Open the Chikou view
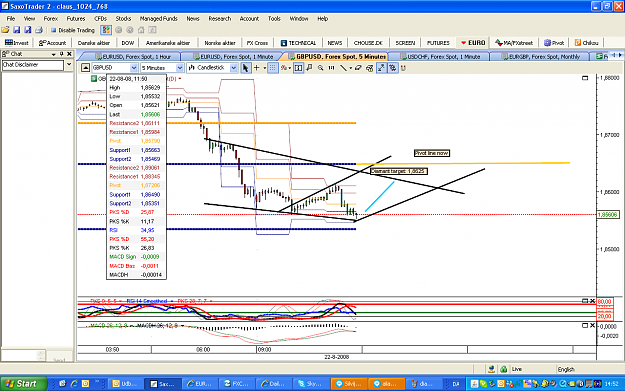The height and width of the screenshot is (391, 625). [586, 43]
